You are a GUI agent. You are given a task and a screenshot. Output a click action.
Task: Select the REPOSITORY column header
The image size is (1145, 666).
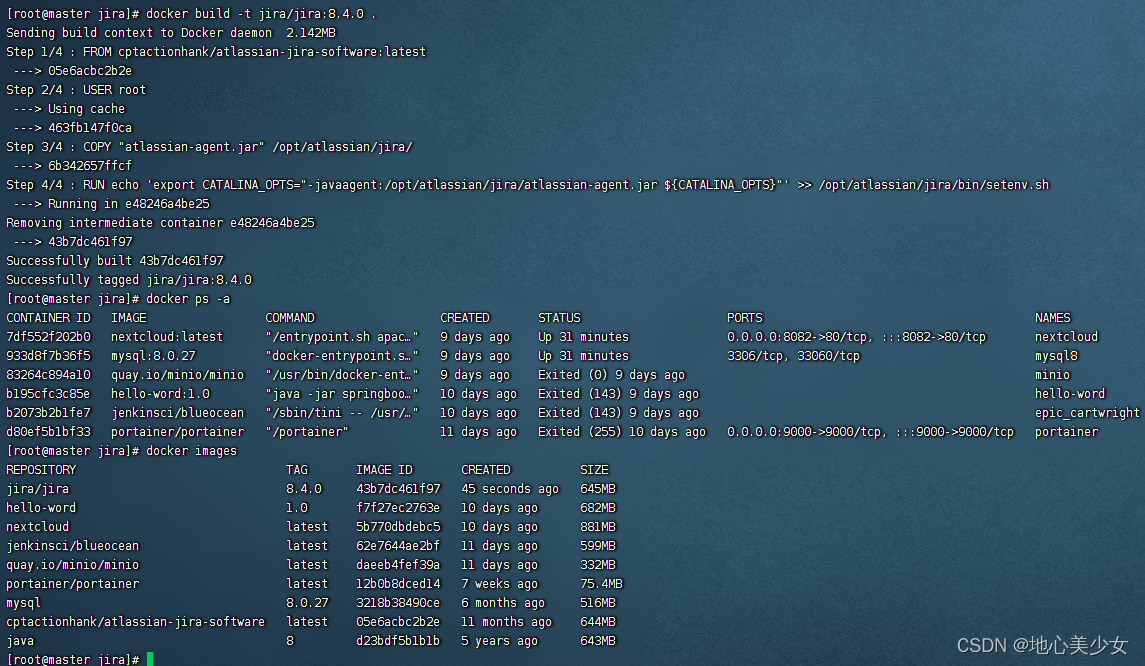tap(41, 470)
